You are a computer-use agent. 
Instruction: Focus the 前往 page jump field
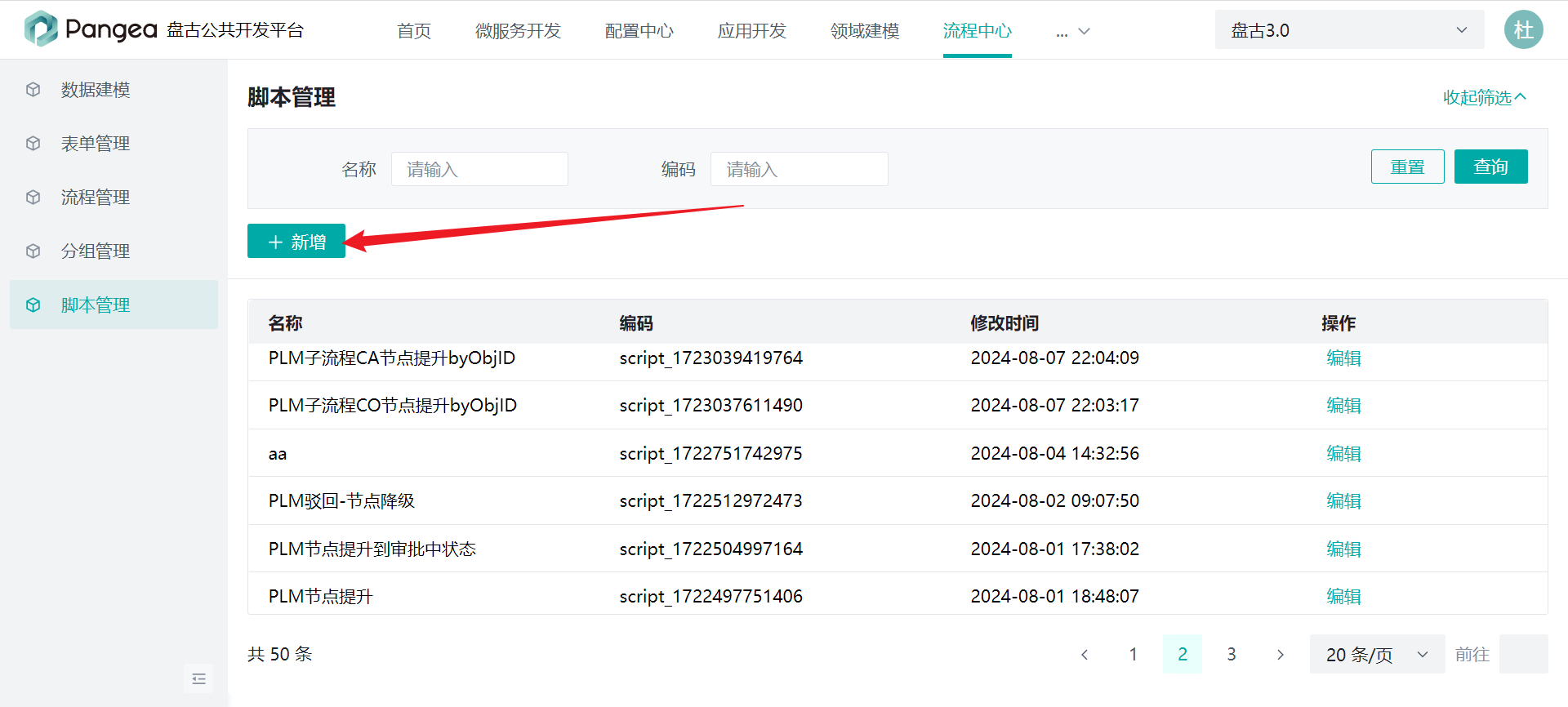tap(1524, 655)
